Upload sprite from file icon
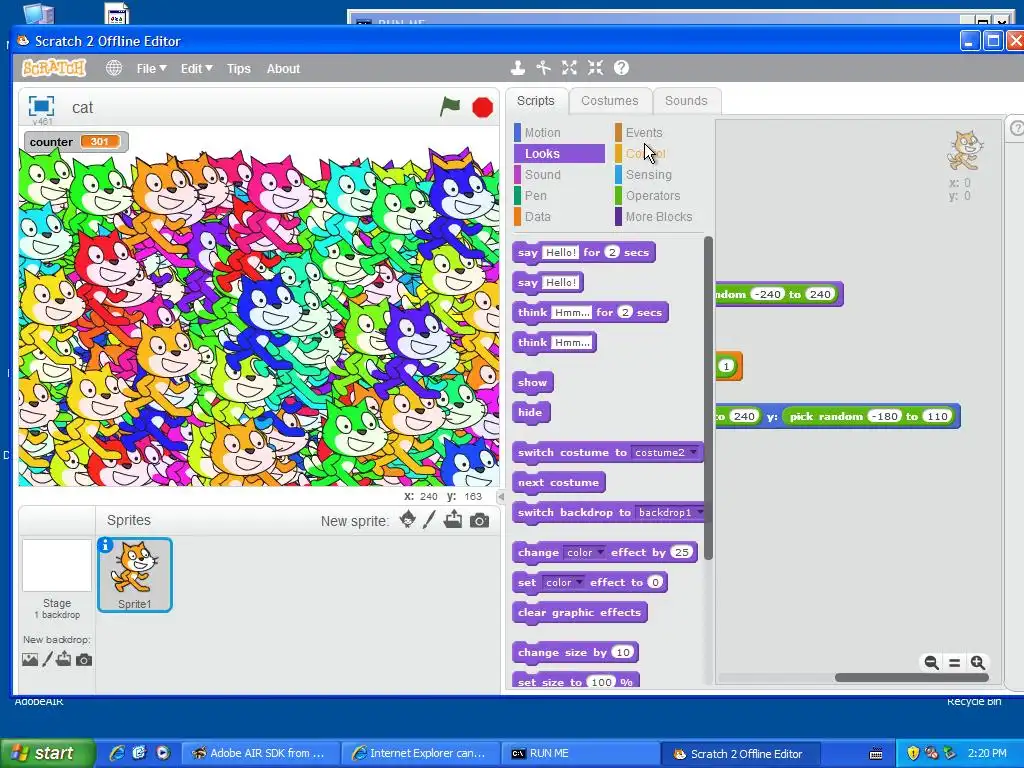This screenshot has height=768, width=1024. 453,520
